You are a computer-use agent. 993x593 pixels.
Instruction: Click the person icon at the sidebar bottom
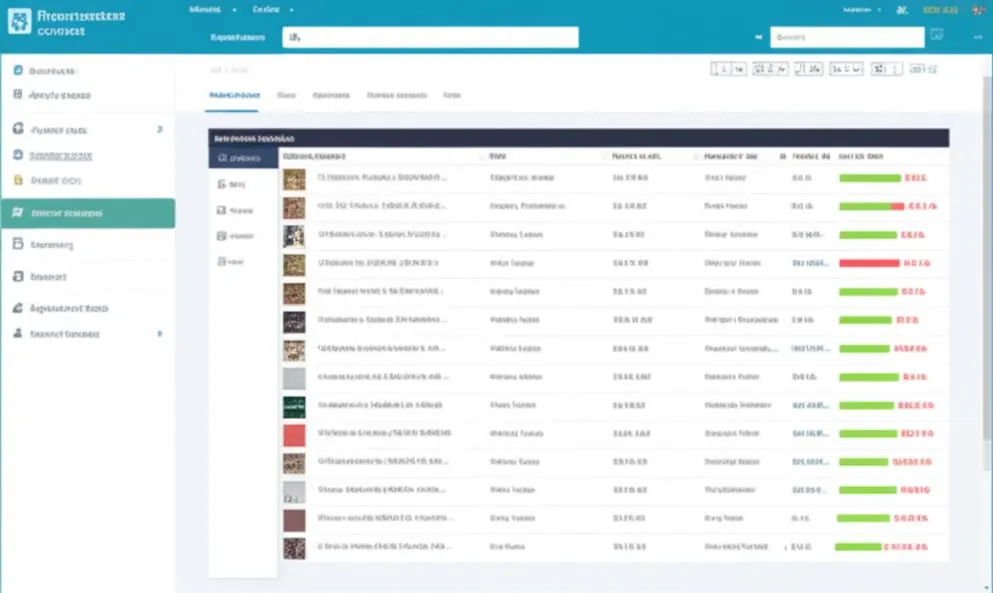18,333
